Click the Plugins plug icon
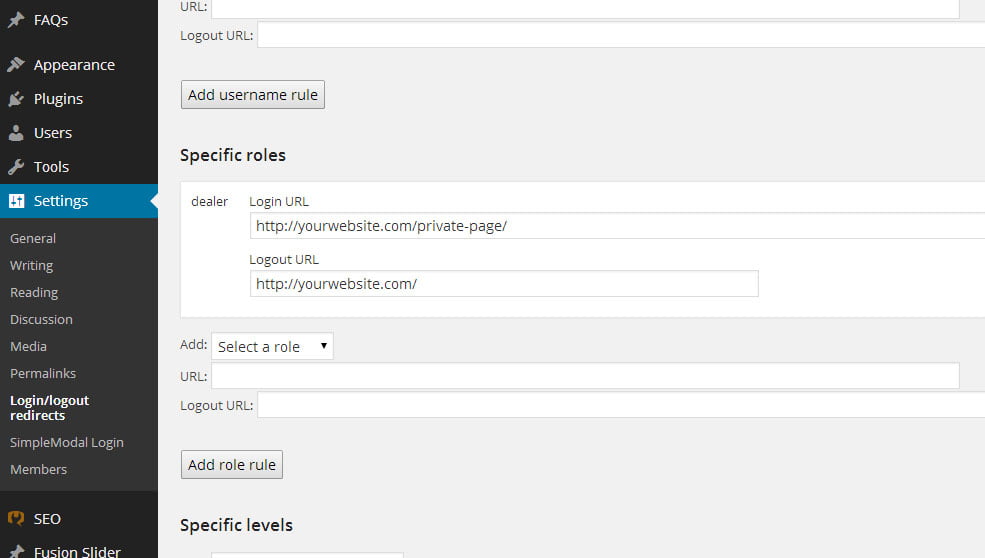 [x=16, y=99]
